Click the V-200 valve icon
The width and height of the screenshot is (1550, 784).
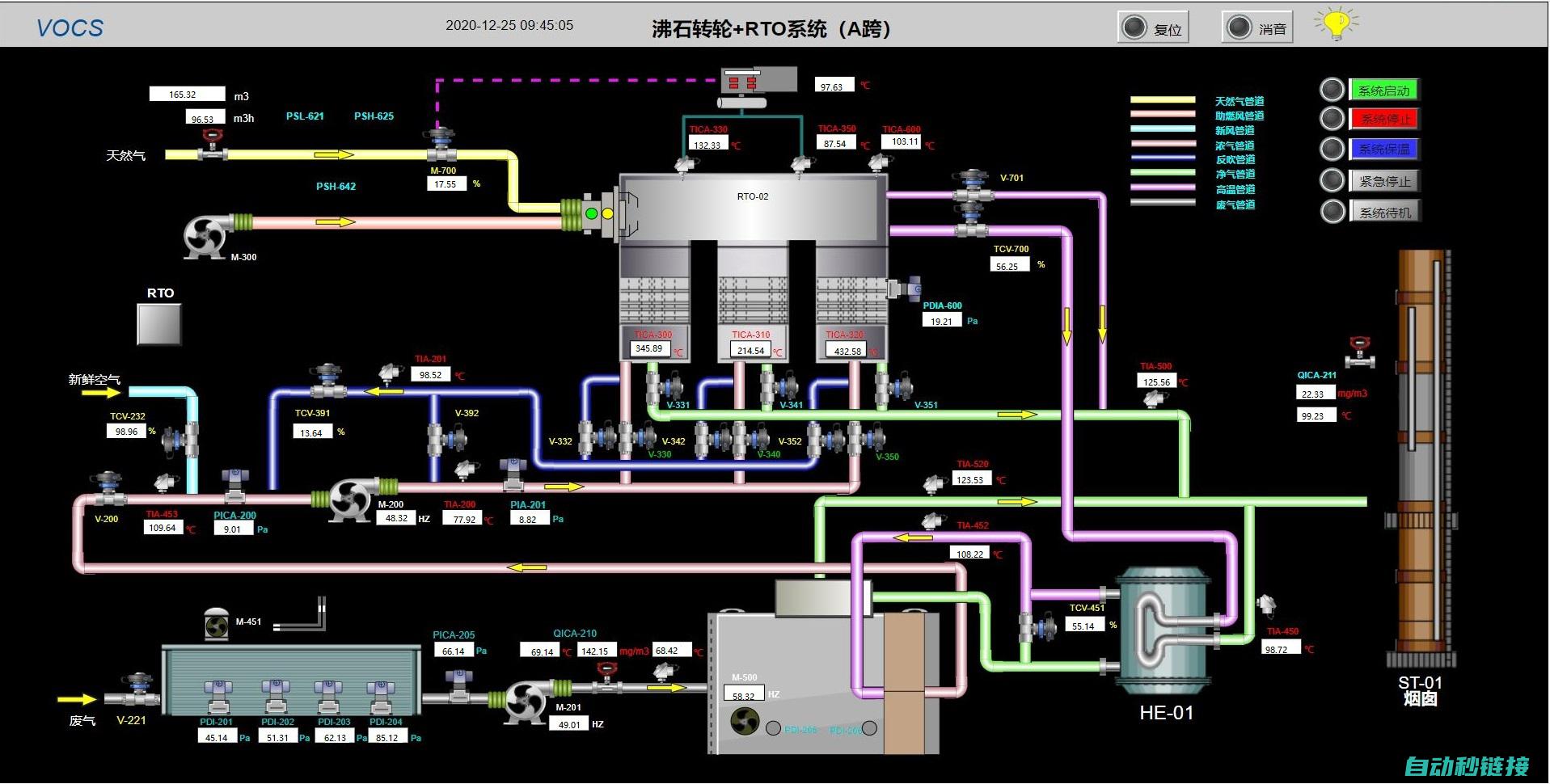107,488
